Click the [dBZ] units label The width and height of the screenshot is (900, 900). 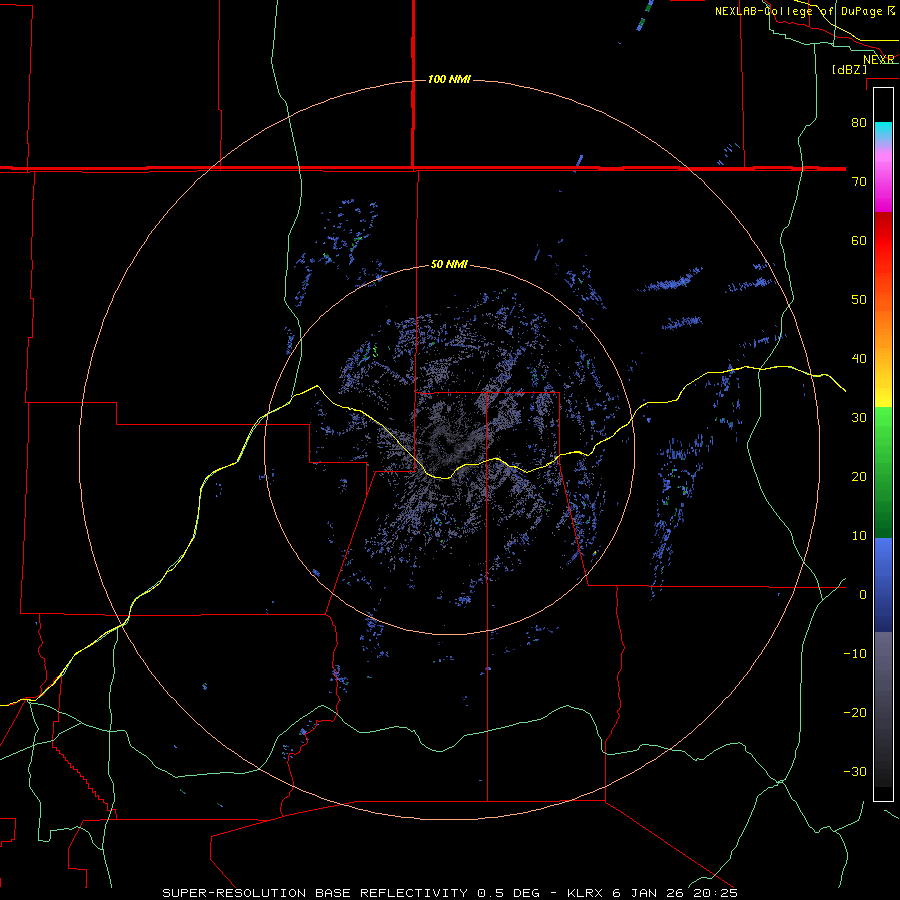pyautogui.click(x=849, y=69)
